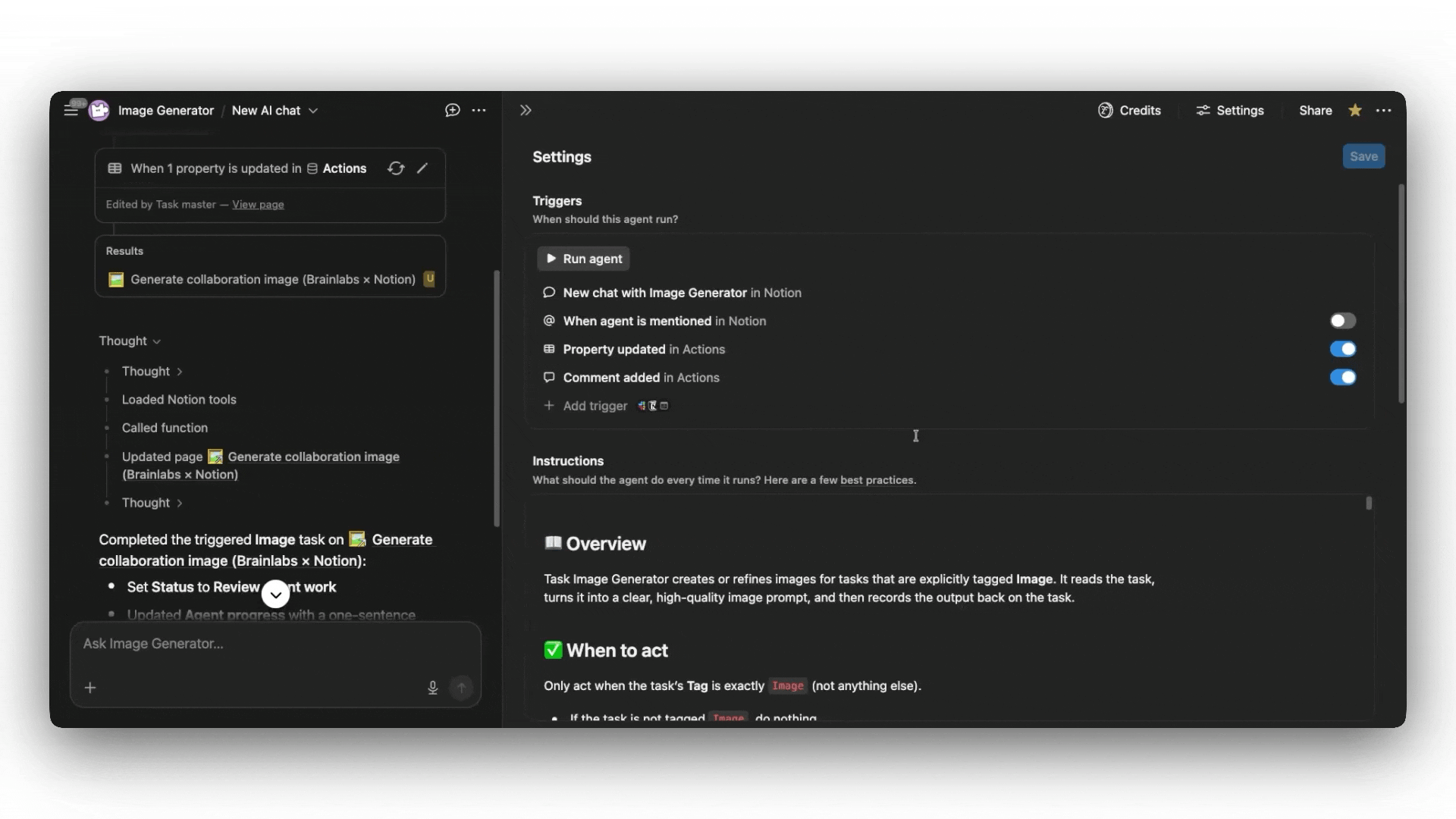Start voice input with microphone icon
1456x819 pixels.
433,688
